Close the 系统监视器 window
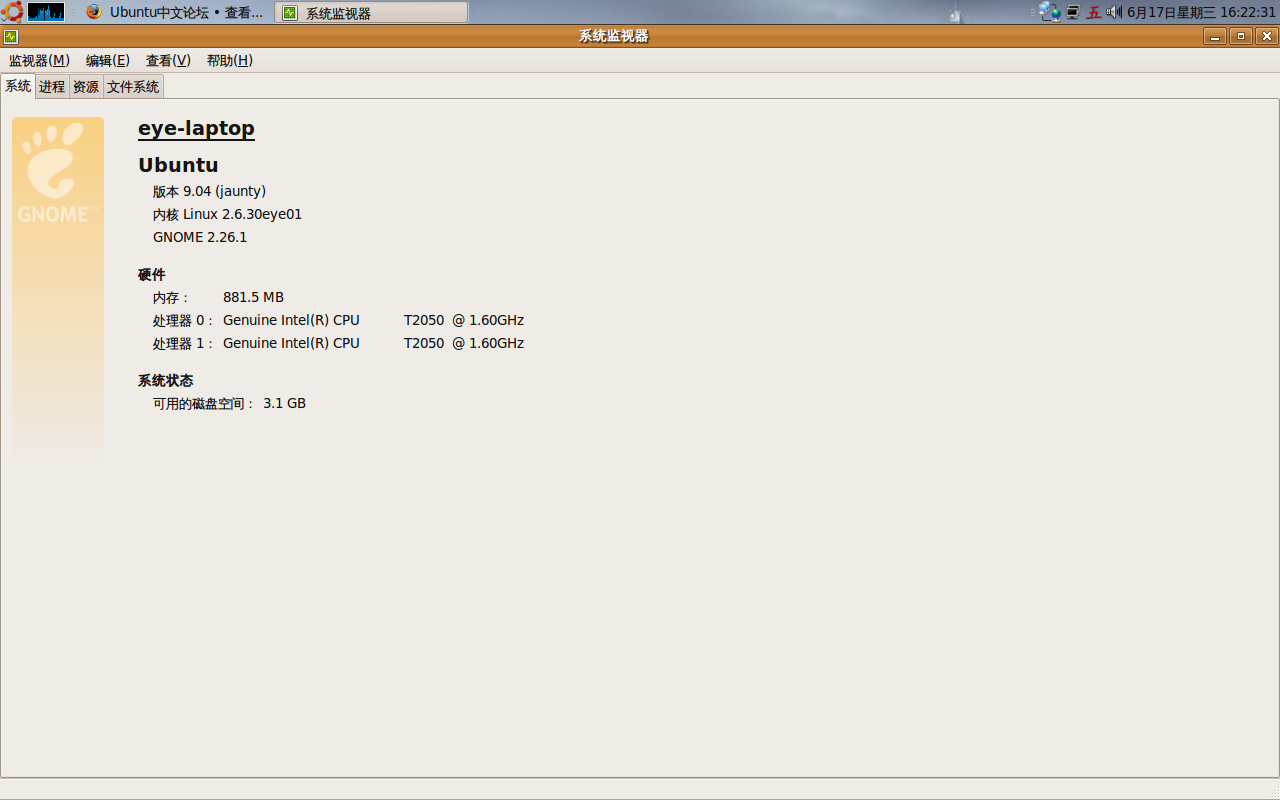Viewport: 1280px width, 800px height. point(1267,36)
